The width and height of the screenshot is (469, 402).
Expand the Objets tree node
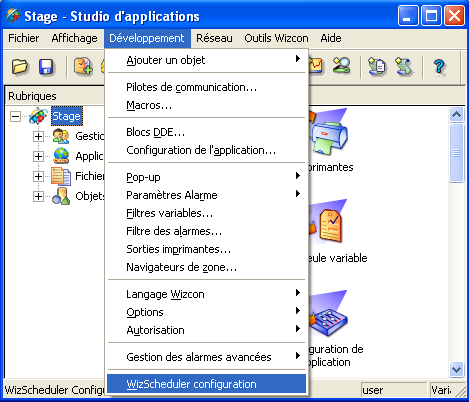[x=38, y=196]
